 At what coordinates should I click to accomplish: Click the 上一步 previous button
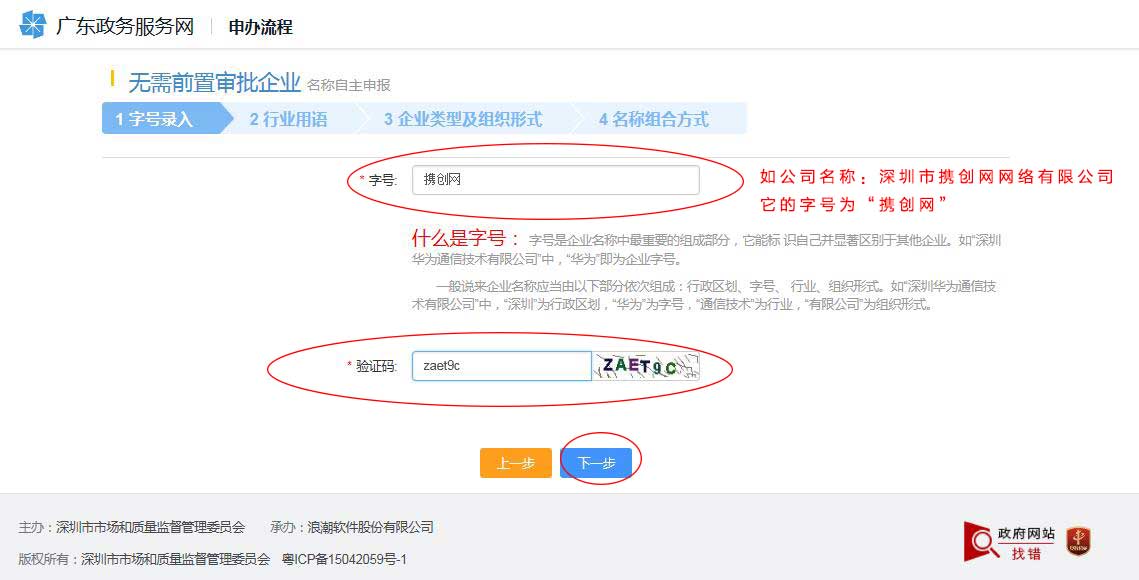tap(515, 462)
